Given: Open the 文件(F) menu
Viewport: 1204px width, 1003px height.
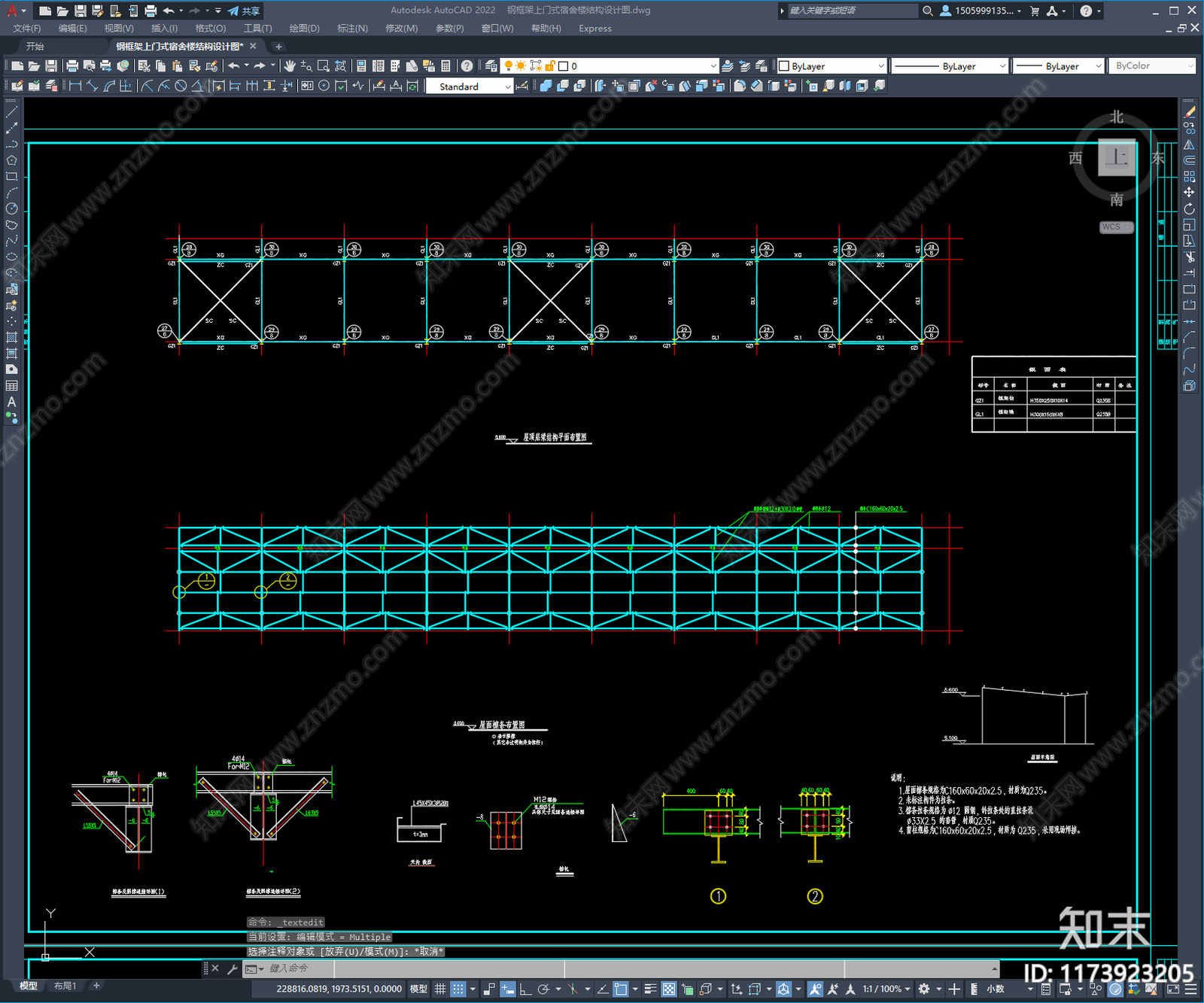Looking at the screenshot, I should pos(27,29).
